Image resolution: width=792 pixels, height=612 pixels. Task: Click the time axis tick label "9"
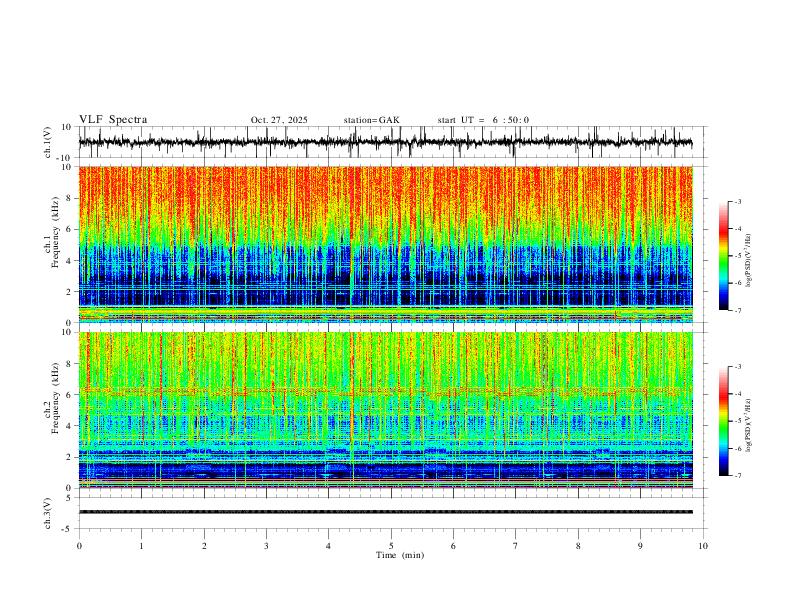pyautogui.click(x=640, y=546)
